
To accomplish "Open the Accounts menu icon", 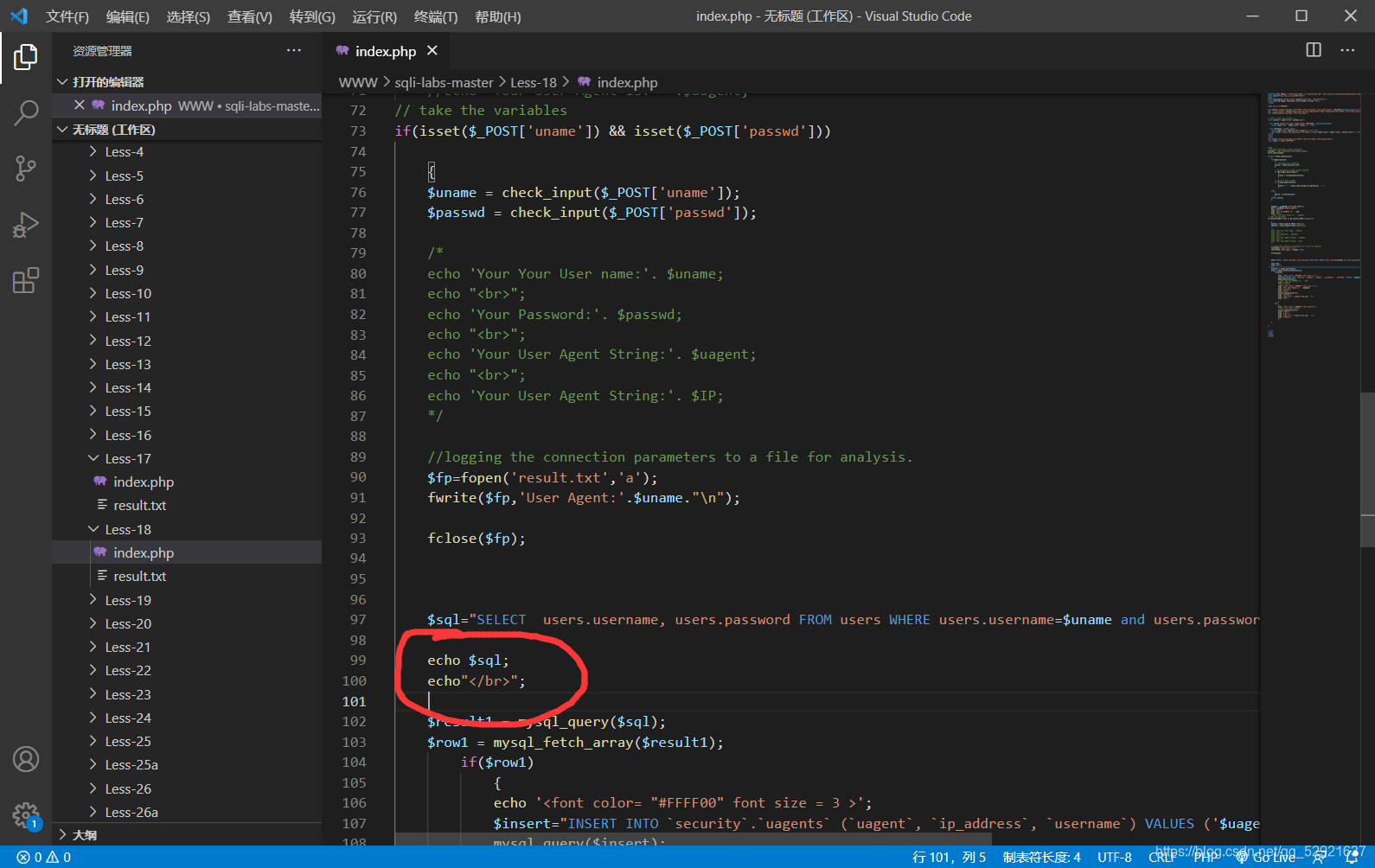I will [26, 759].
